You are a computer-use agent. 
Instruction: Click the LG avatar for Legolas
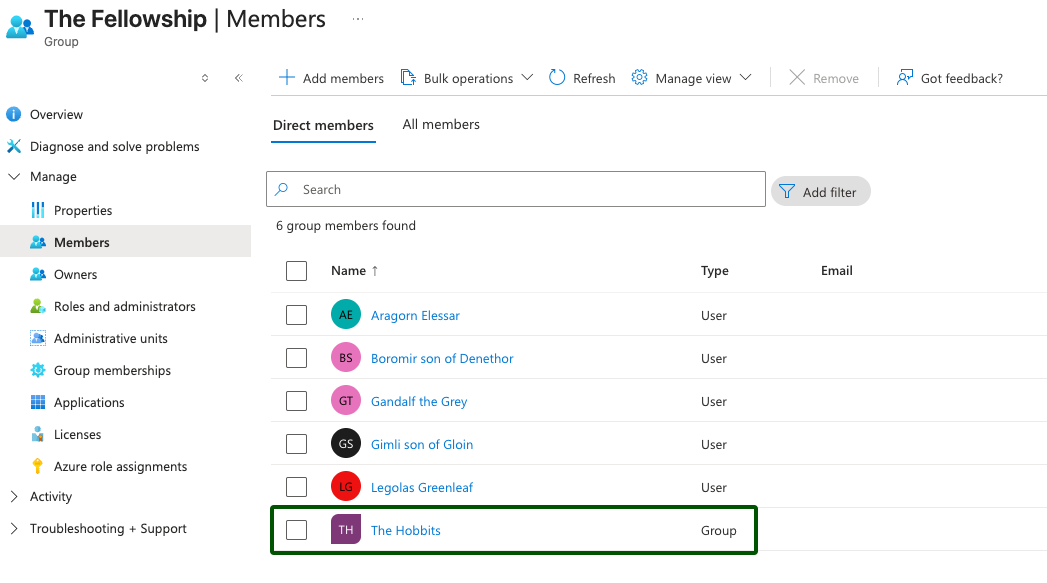346,487
